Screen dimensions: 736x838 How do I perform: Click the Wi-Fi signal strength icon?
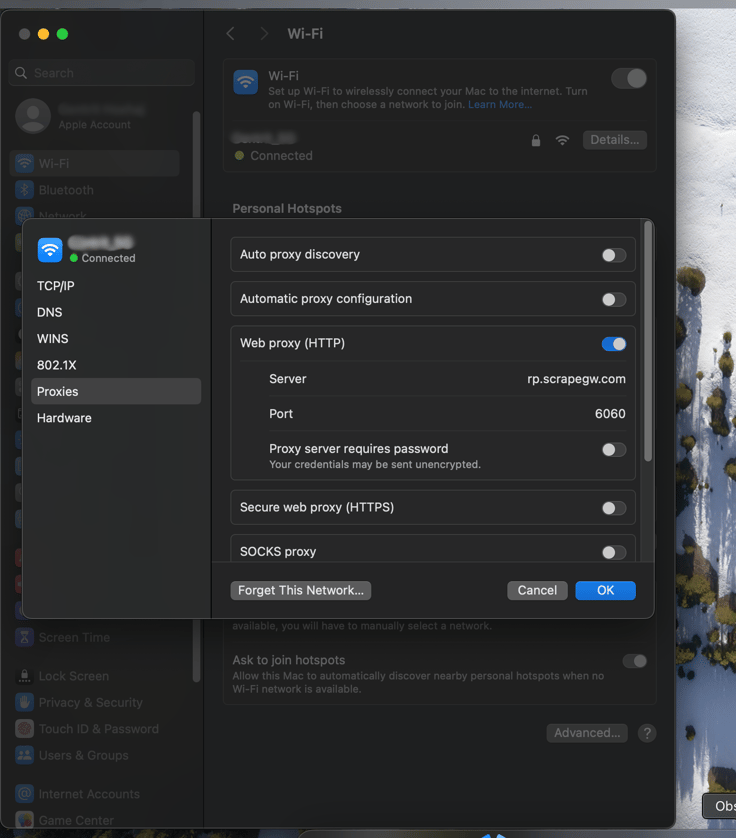562,141
